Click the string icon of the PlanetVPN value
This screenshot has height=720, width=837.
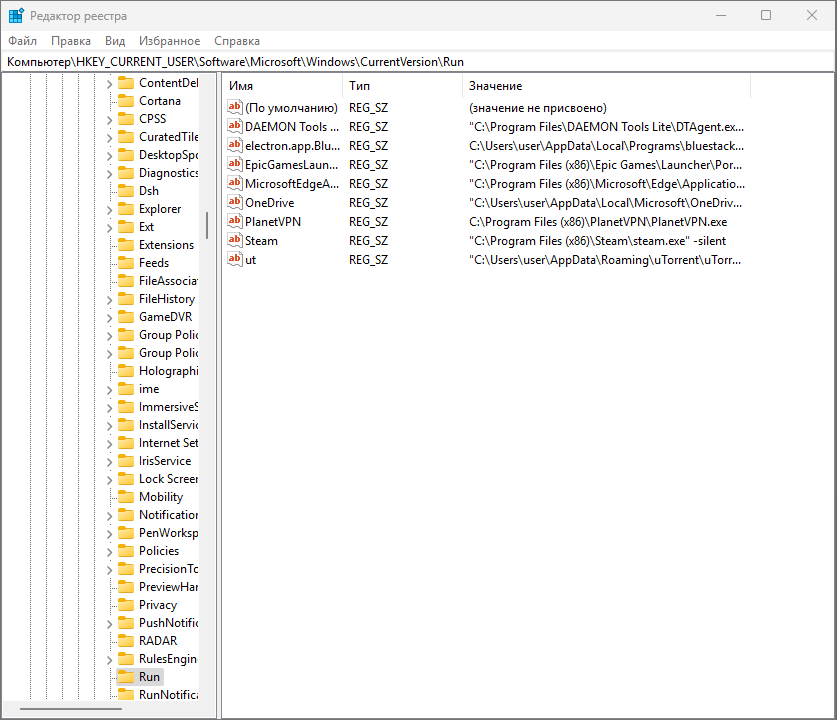tap(235, 221)
